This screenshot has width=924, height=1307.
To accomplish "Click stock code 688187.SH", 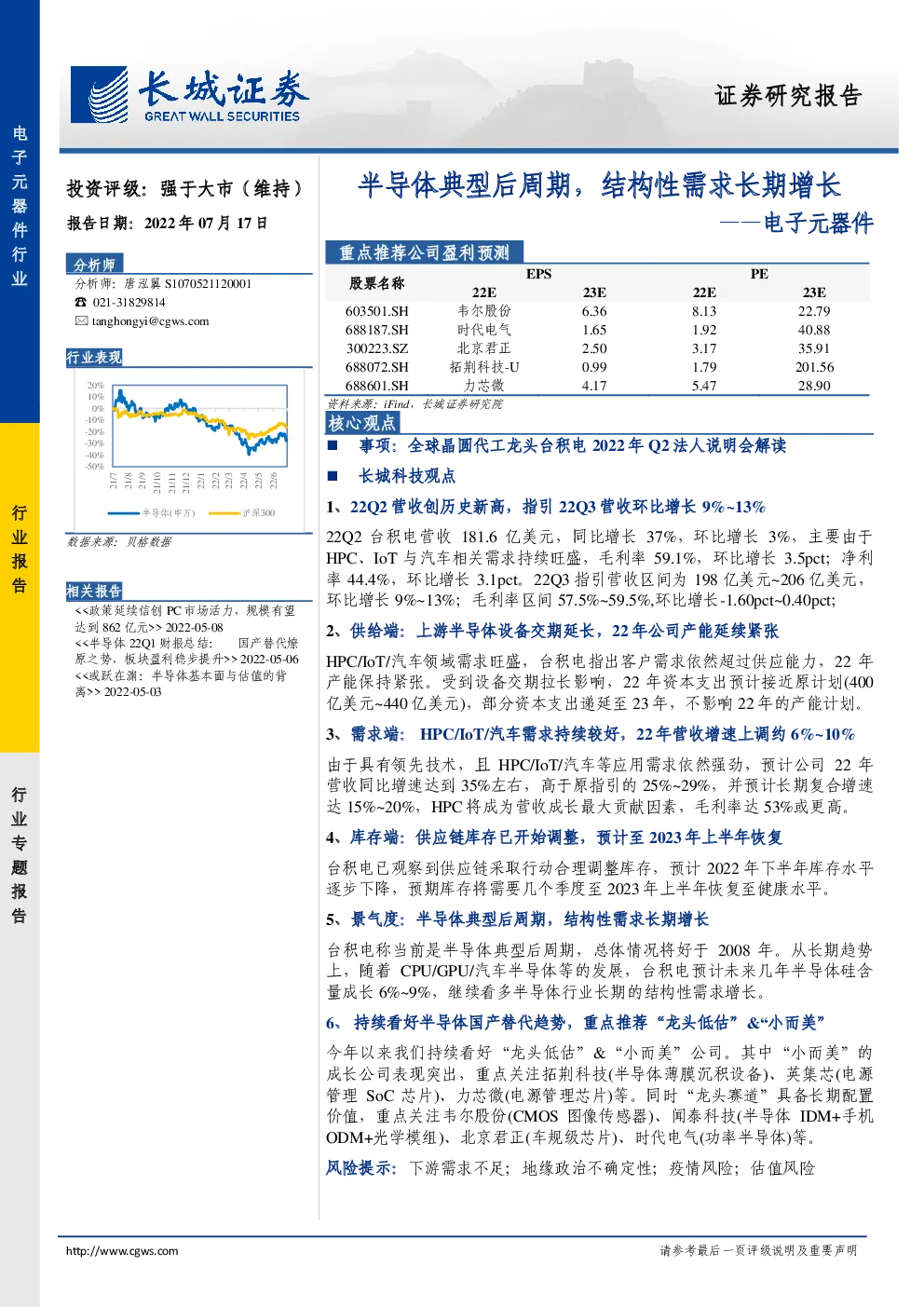I will 376,330.
